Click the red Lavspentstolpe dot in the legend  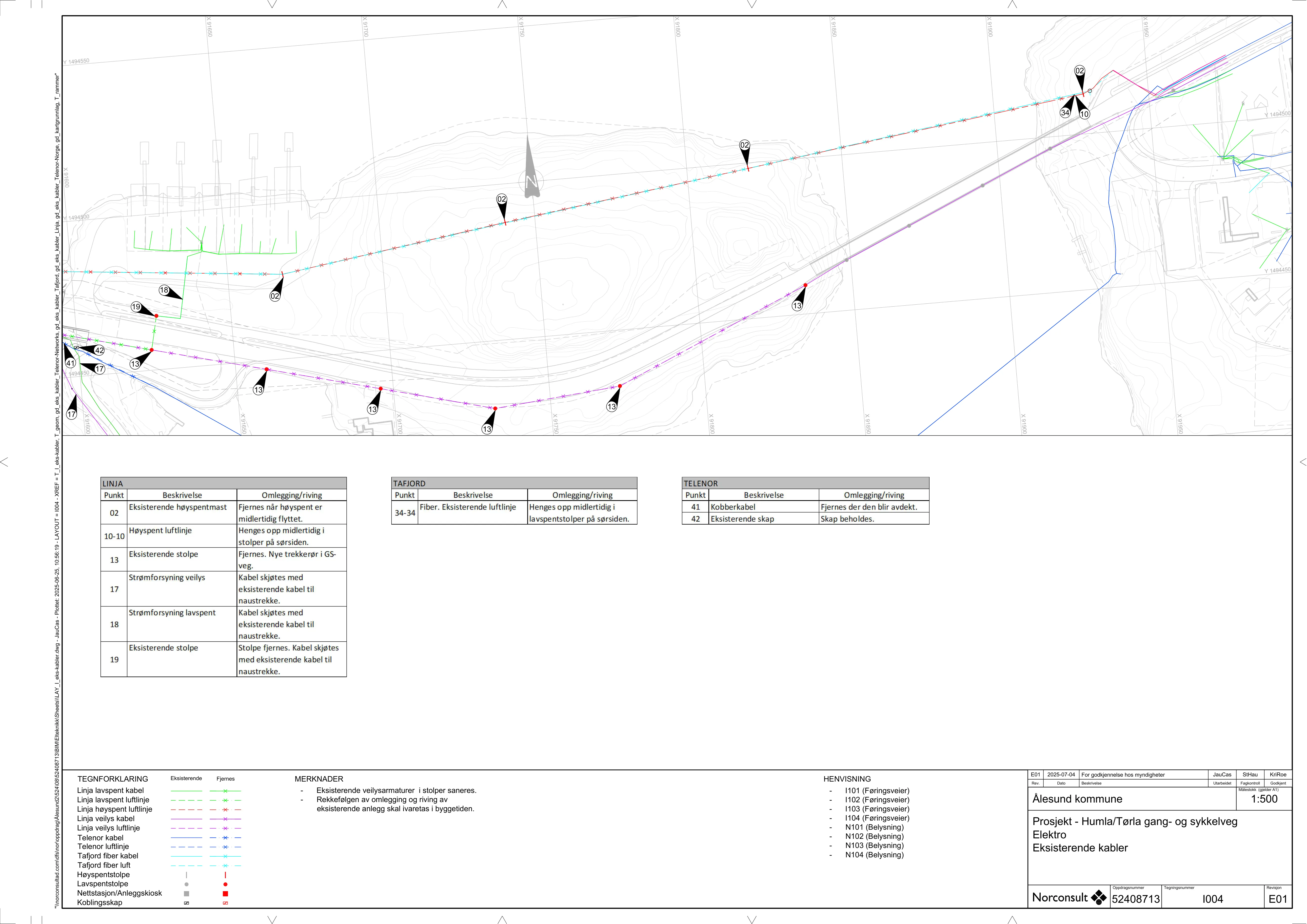coord(225,884)
